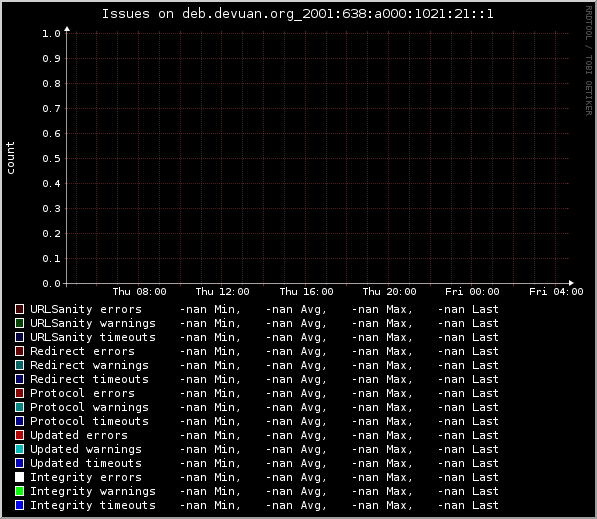Click the RRDTOOL / TOBI OETIKER watermark

click(589, 61)
